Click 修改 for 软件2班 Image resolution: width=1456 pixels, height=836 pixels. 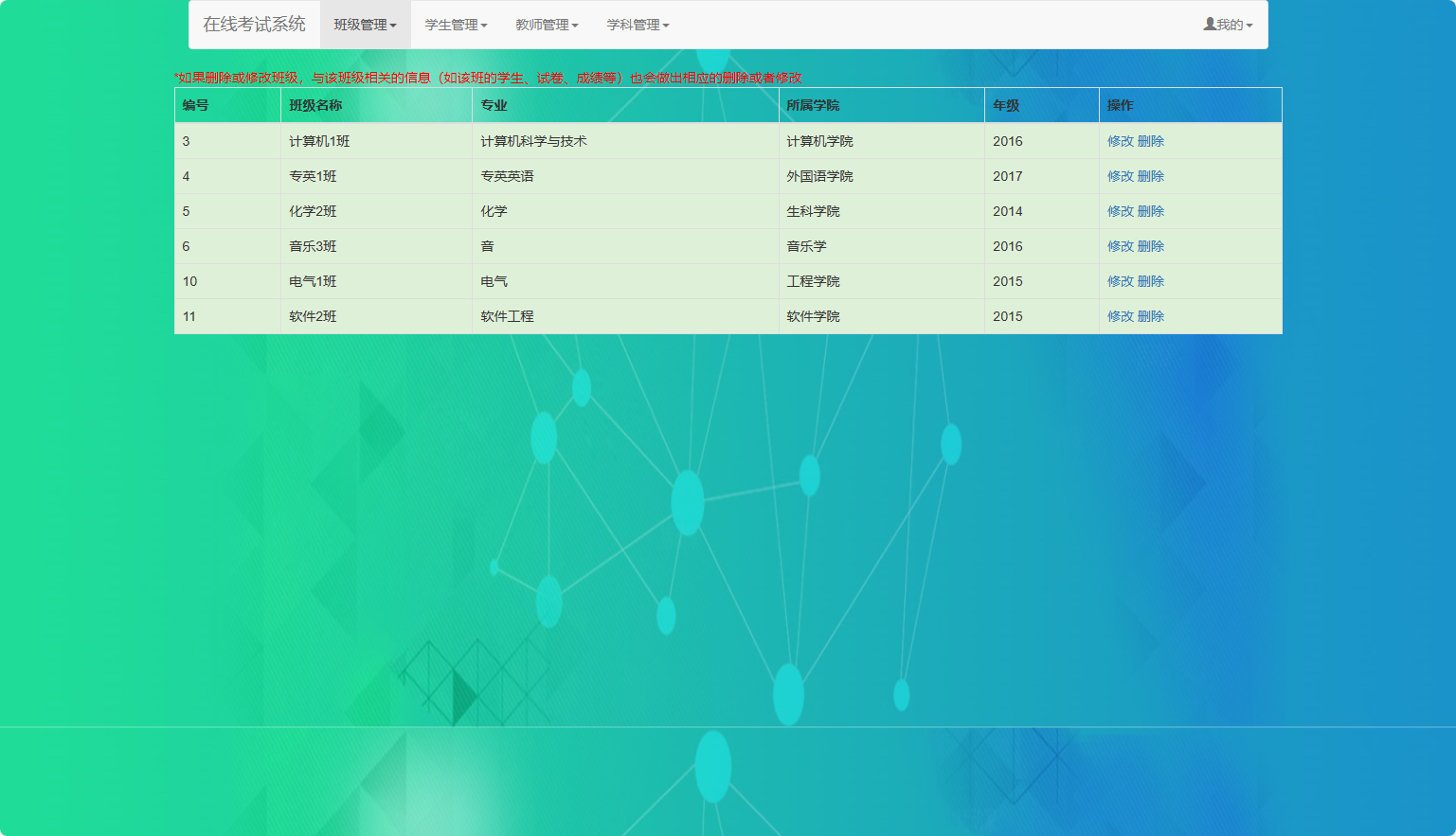pyautogui.click(x=1118, y=315)
